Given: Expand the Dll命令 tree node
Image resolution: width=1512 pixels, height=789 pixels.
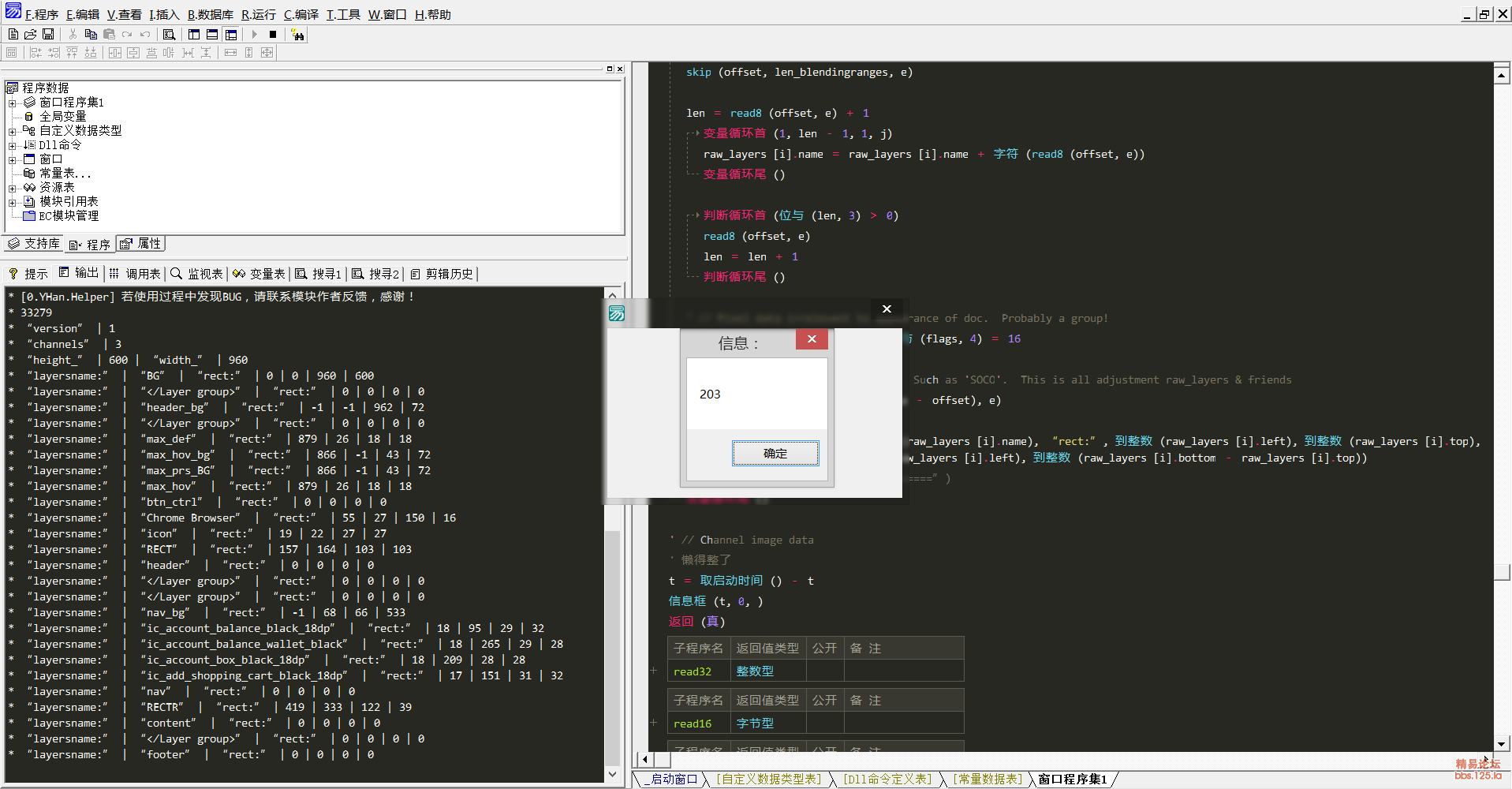Looking at the screenshot, I should [x=12, y=145].
